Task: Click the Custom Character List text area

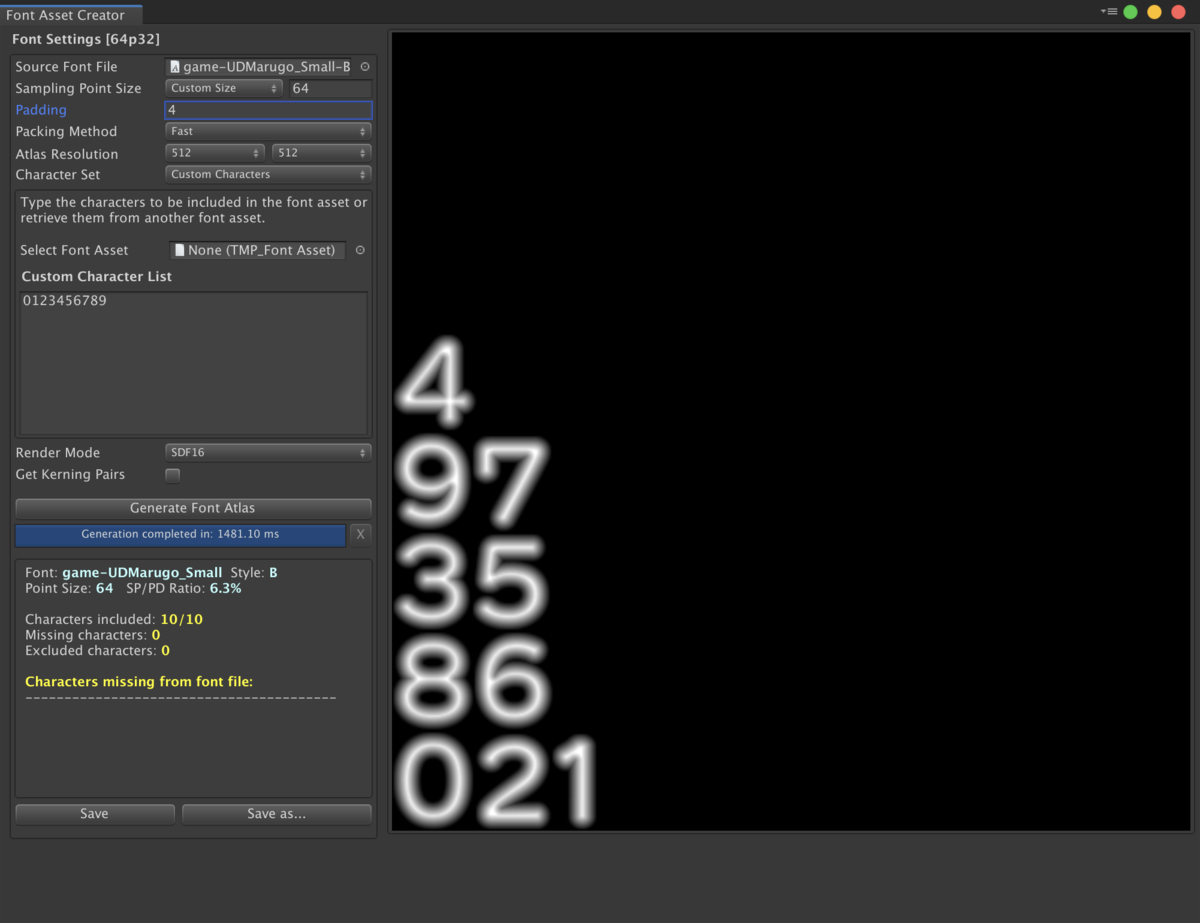Action: pos(194,363)
